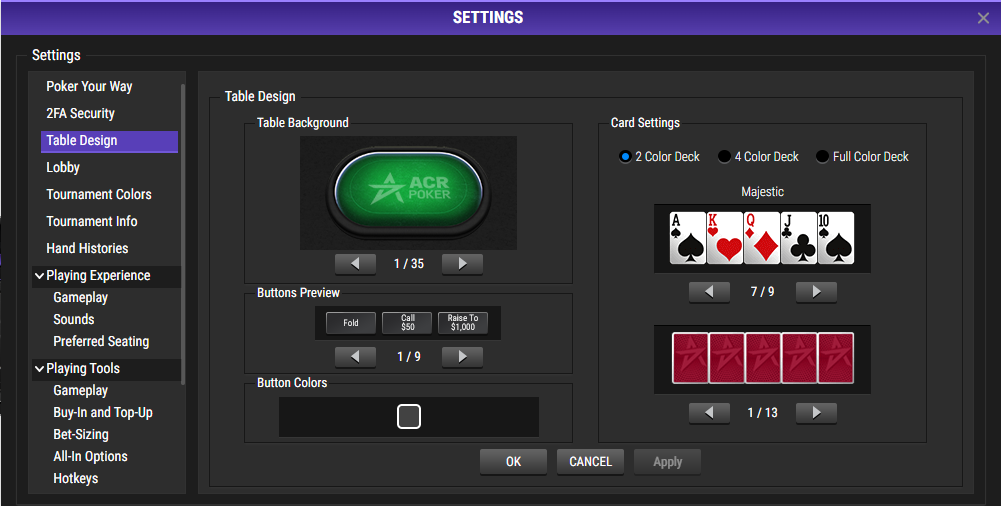This screenshot has width=1001, height=506.
Task: Select the 4 Color Deck option
Action: (x=758, y=156)
